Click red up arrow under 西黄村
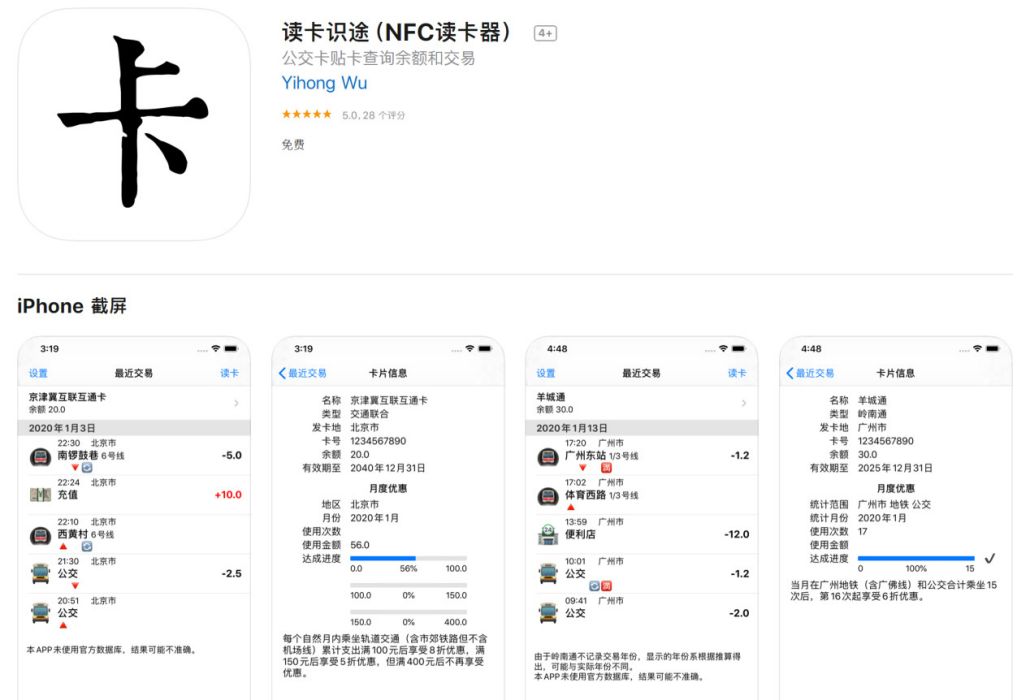 [64, 546]
